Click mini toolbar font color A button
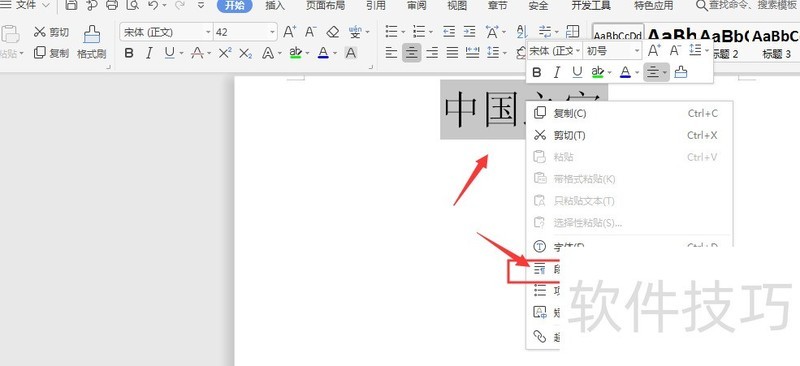Image resolution: width=800 pixels, height=366 pixels. 625,73
